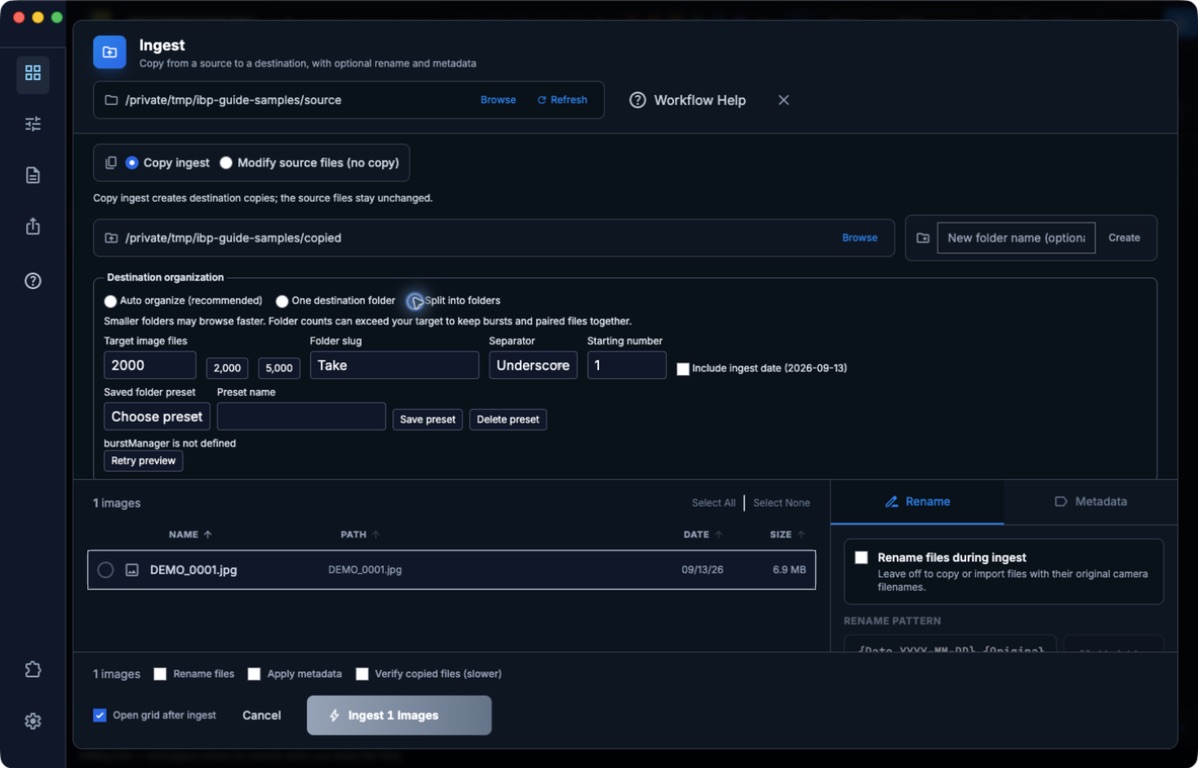Click the Folder slug field containing Take
1198x768 pixels.
point(394,365)
